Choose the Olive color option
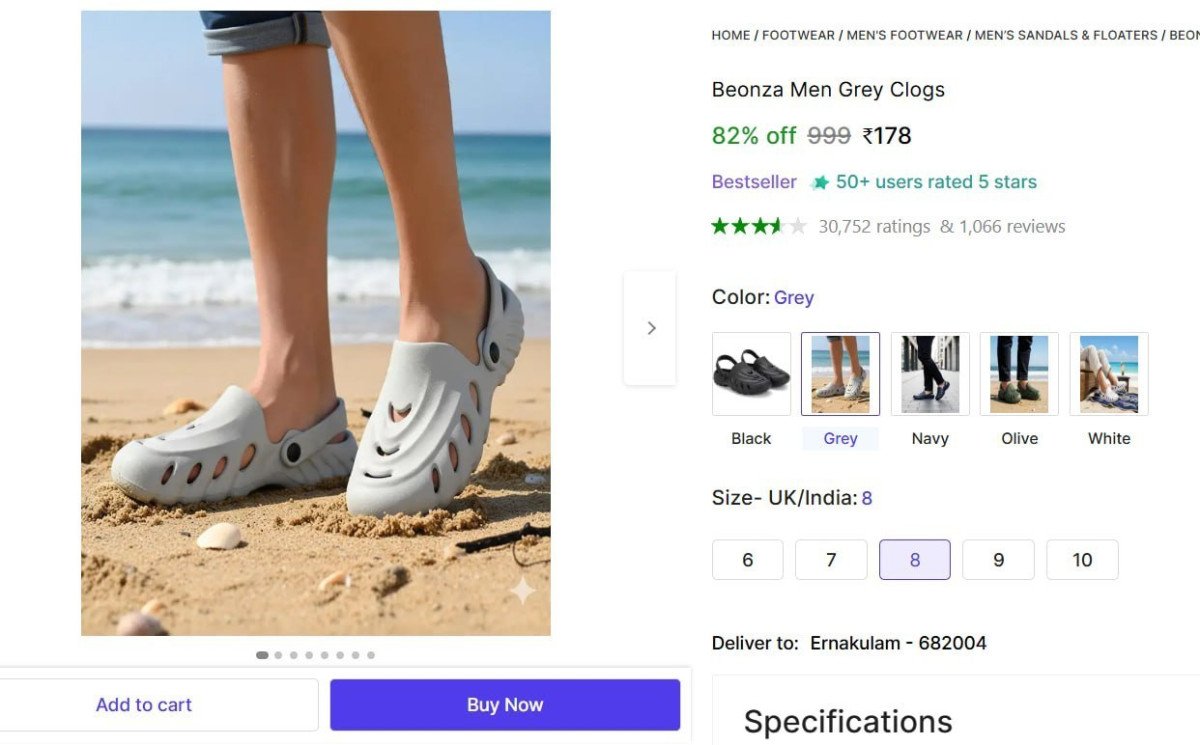The height and width of the screenshot is (745, 1200). (1019, 374)
